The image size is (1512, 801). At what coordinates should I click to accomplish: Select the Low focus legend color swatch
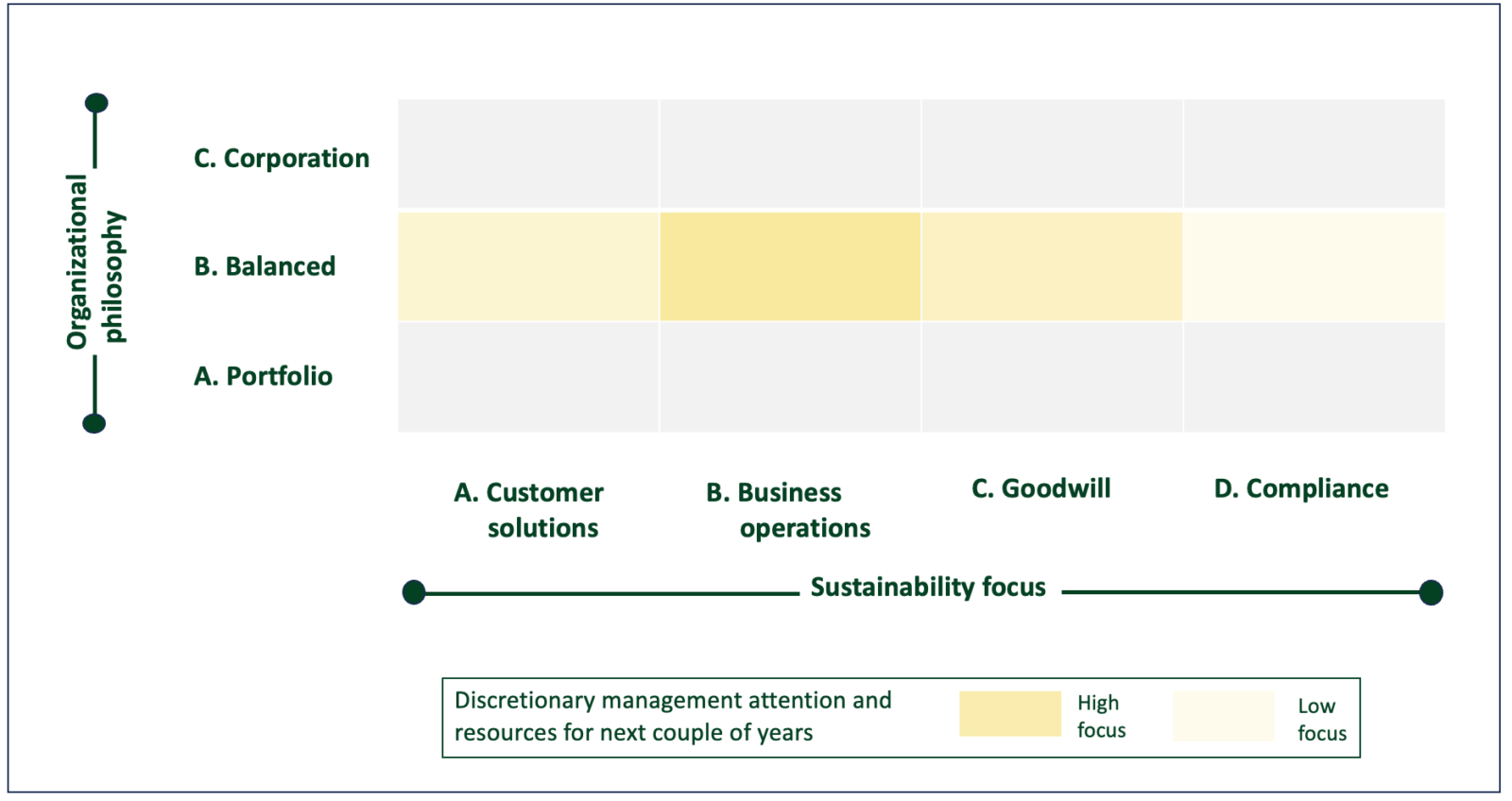point(1223,716)
